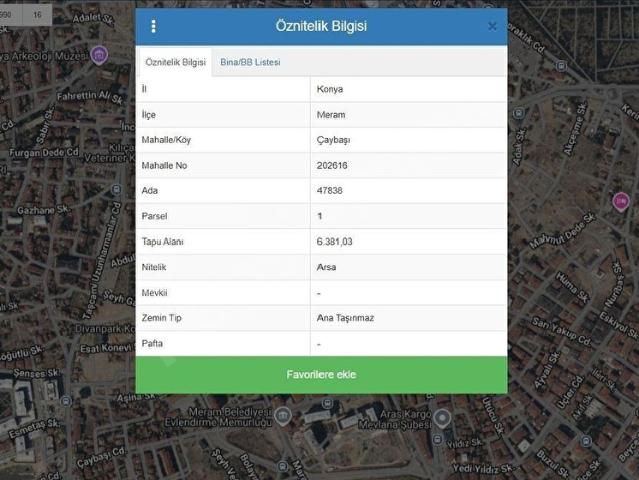
Task: Click the Gazhane Sk street label on map
Action: pos(43,210)
